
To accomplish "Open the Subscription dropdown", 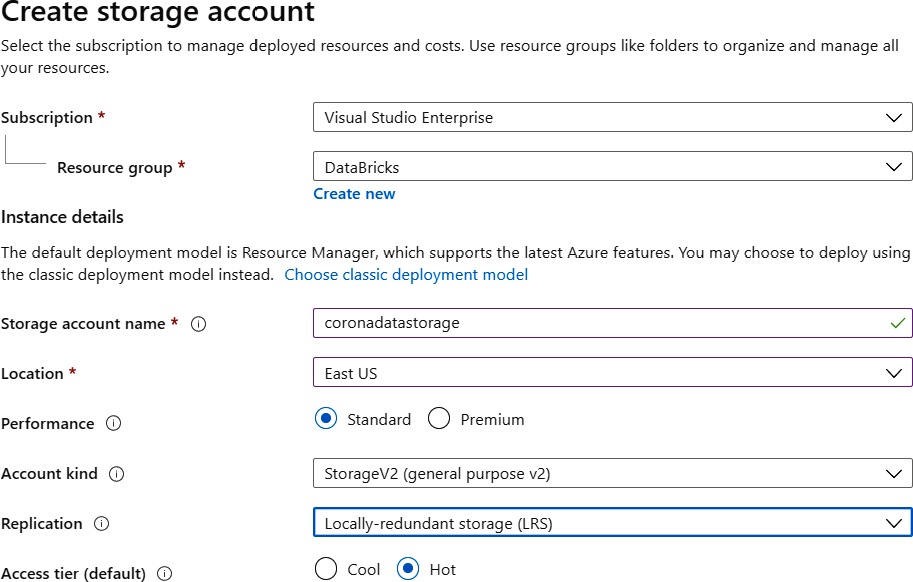I will coord(612,118).
